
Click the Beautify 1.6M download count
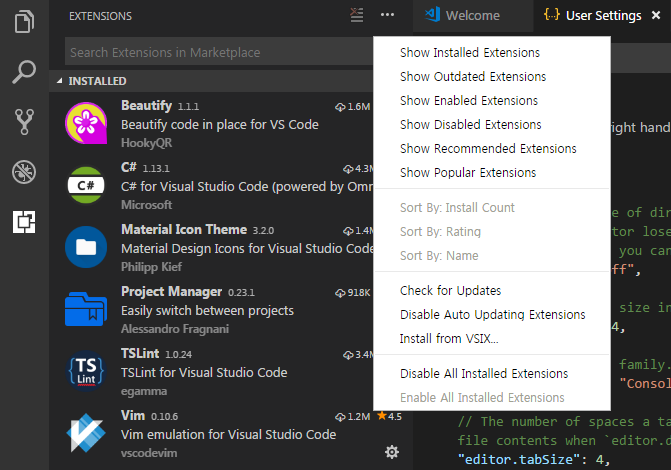[x=353, y=107]
